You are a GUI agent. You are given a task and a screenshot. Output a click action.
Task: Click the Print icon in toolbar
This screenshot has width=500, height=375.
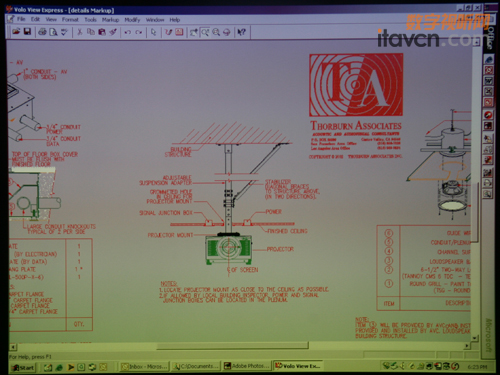[42, 32]
